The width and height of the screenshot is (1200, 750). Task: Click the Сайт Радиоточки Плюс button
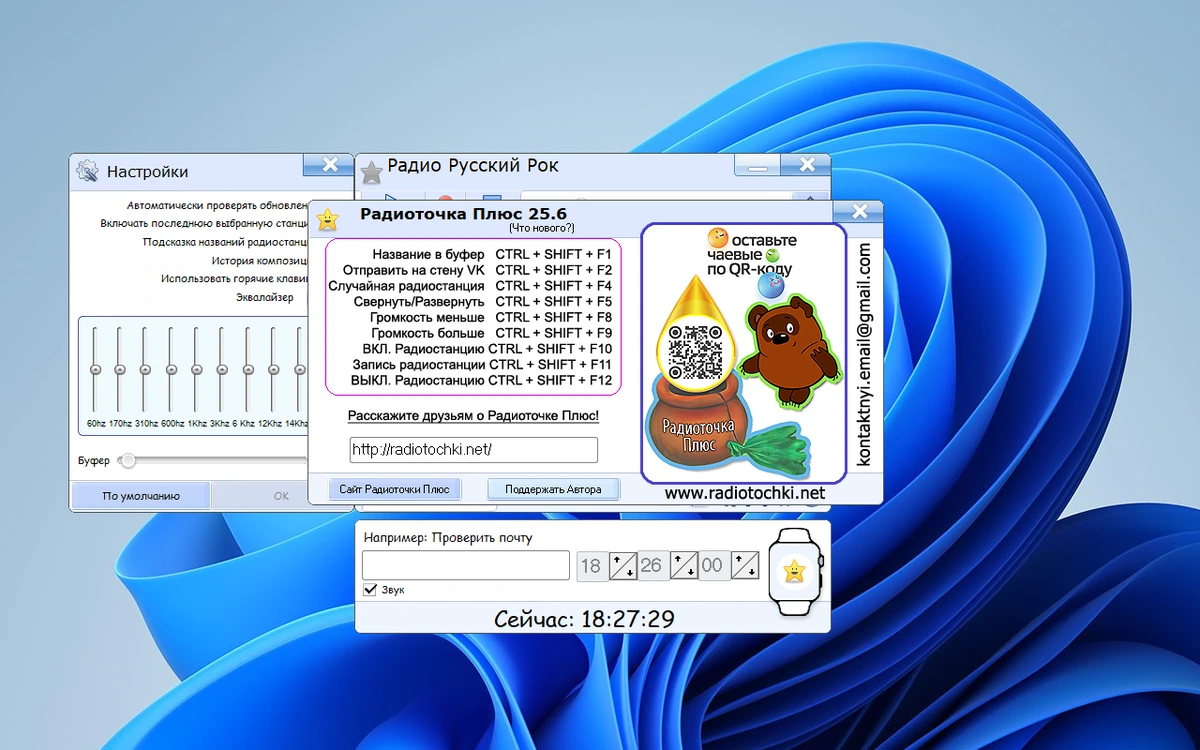[x=394, y=489]
